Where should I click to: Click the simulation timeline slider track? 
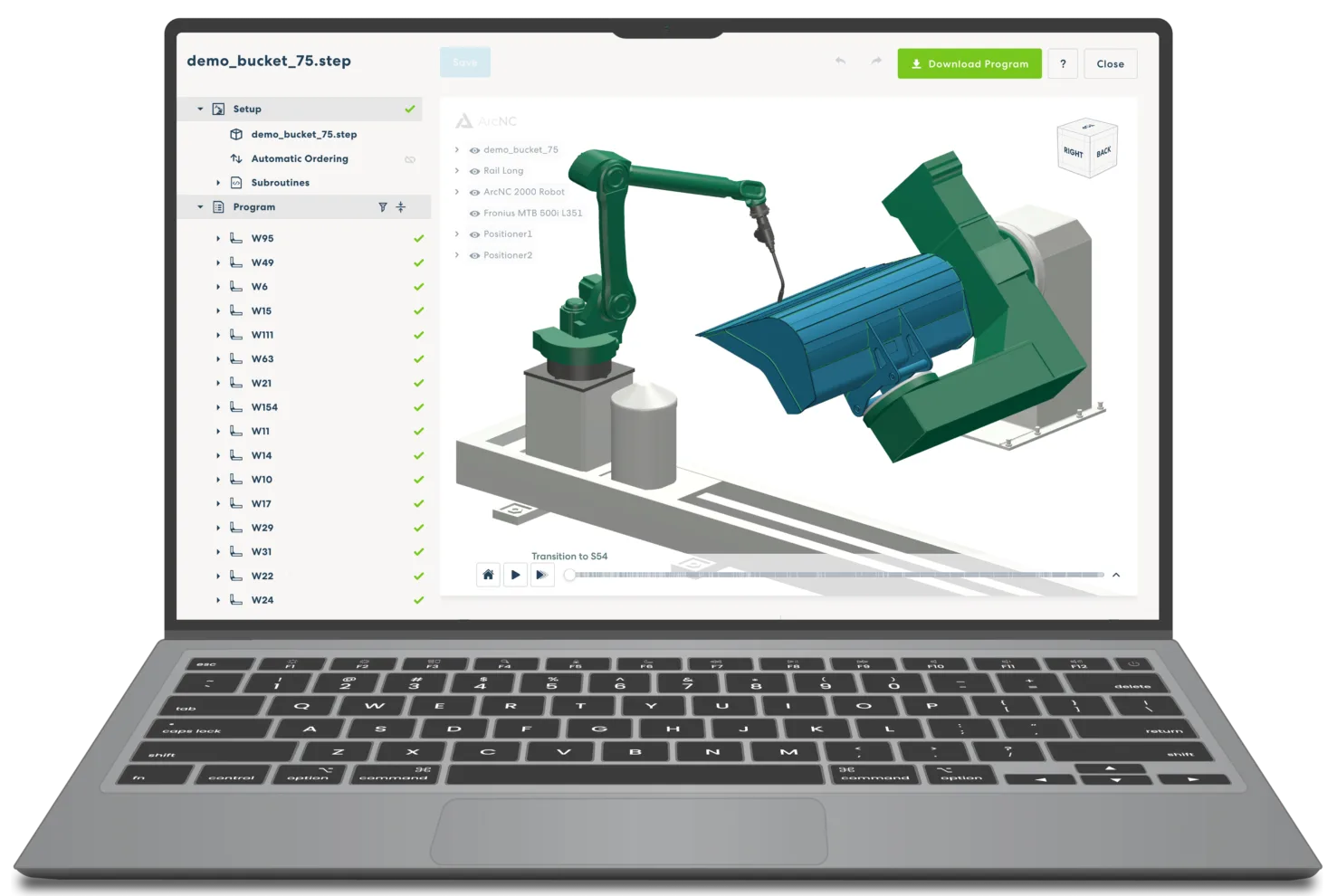pyautogui.click(x=833, y=575)
